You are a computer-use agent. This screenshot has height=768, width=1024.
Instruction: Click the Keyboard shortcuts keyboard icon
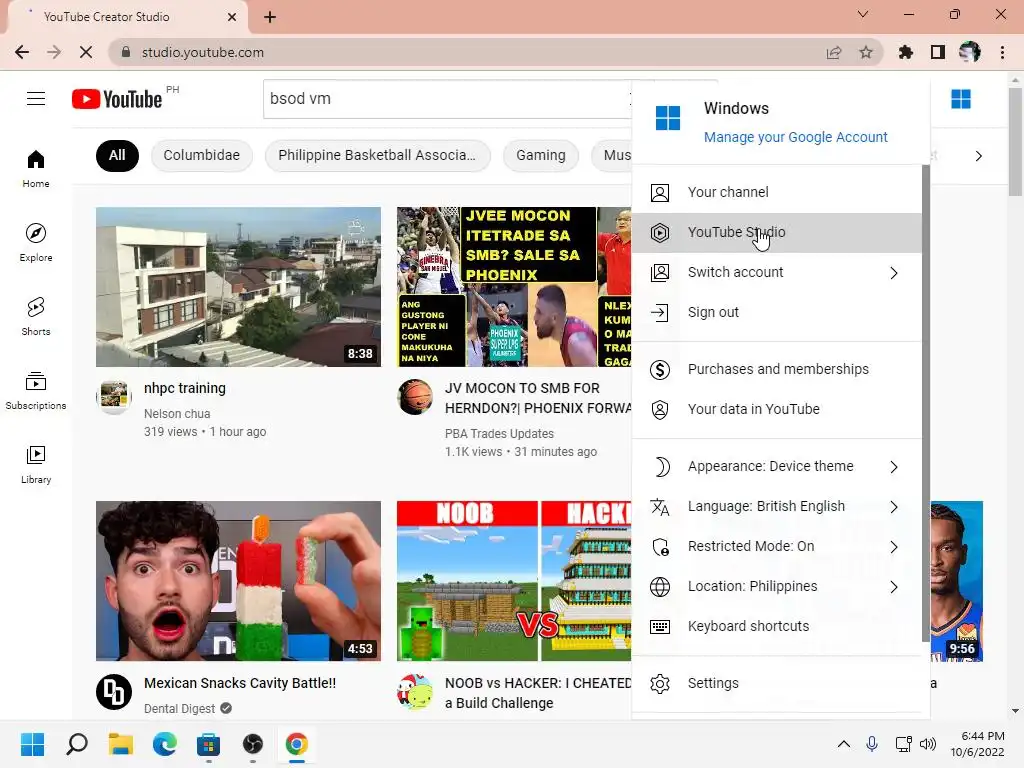click(660, 627)
